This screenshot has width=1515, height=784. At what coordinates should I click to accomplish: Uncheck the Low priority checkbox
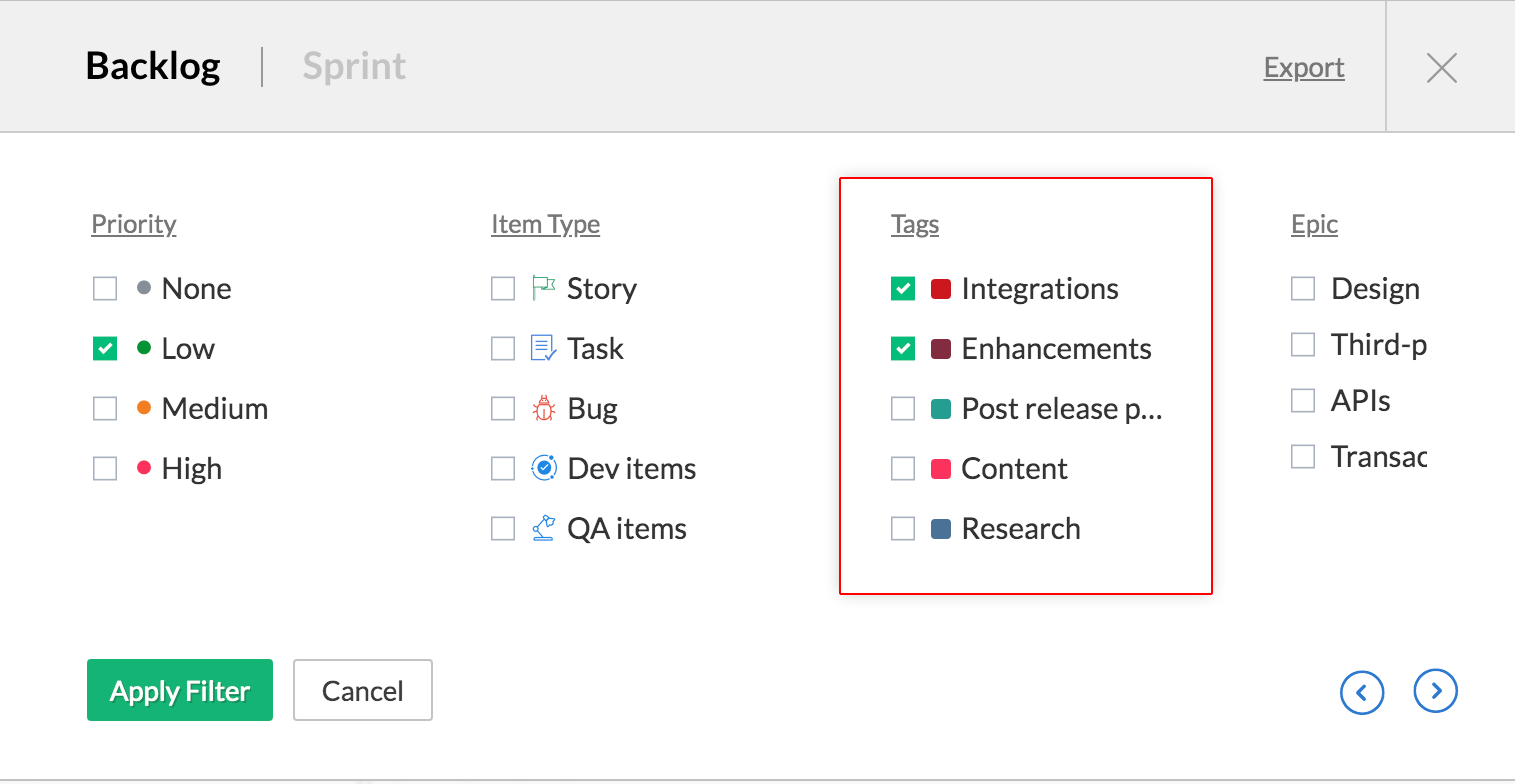pyautogui.click(x=105, y=349)
